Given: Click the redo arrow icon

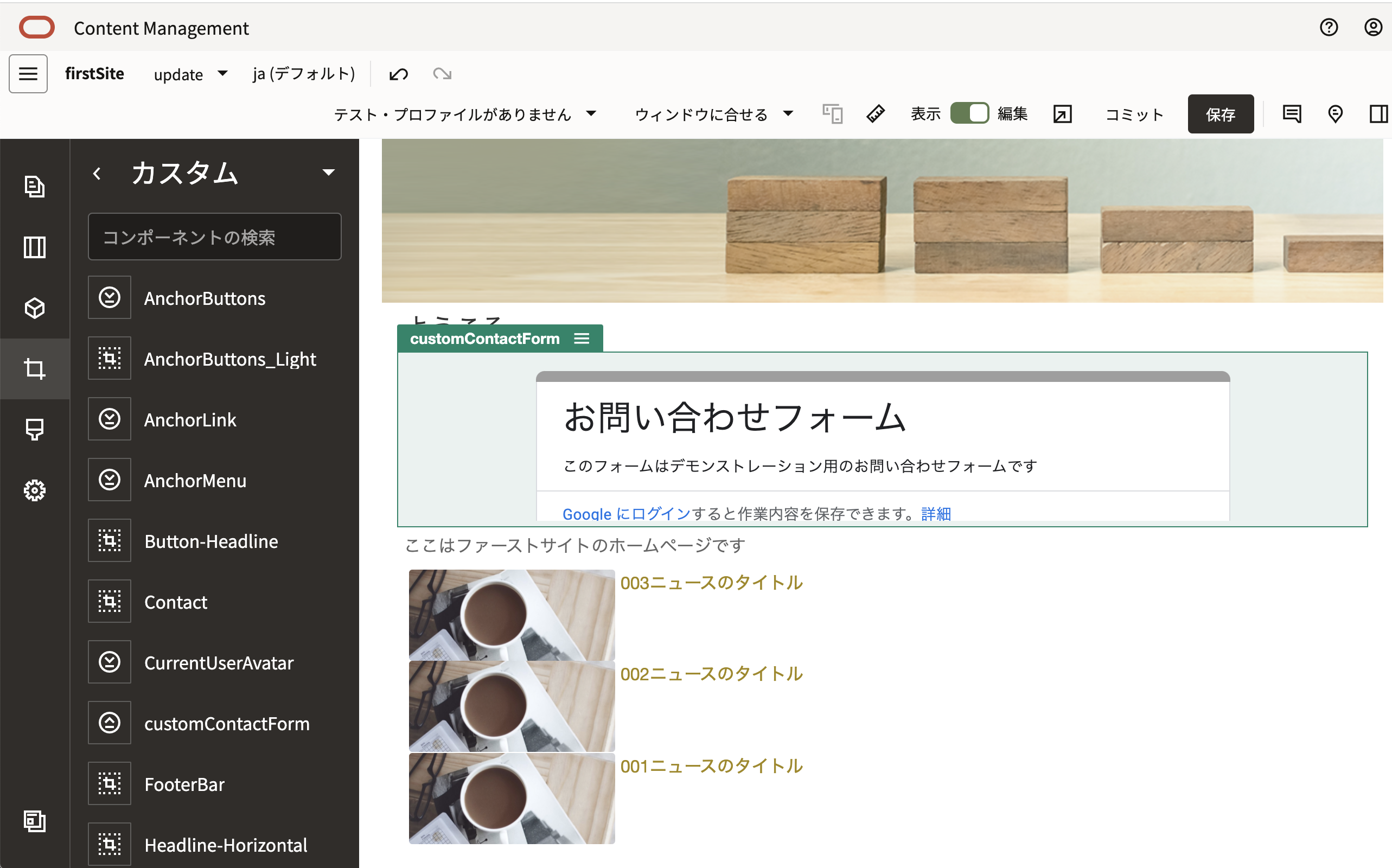Looking at the screenshot, I should (442, 74).
